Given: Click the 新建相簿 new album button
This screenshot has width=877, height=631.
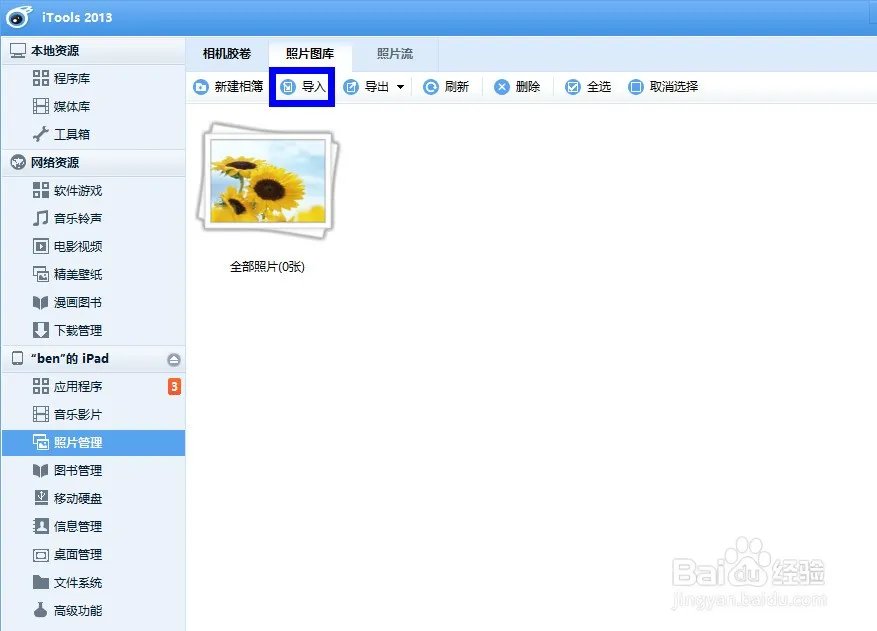Looking at the screenshot, I should (229, 87).
